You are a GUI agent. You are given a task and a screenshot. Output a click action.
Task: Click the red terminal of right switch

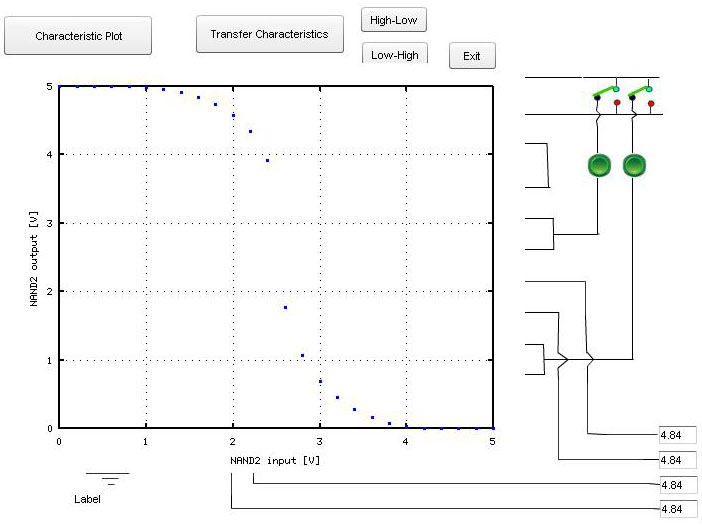(x=651, y=102)
